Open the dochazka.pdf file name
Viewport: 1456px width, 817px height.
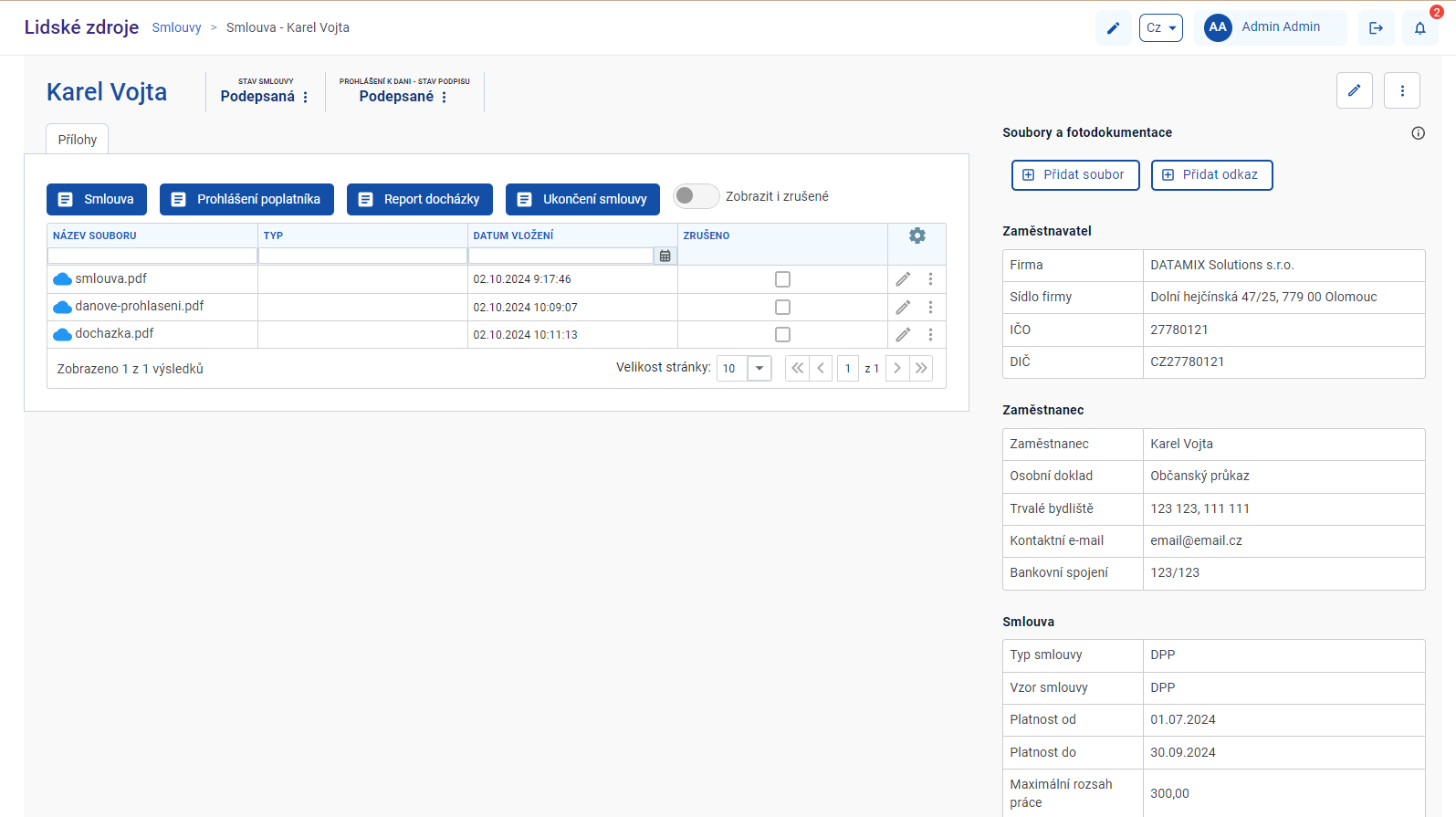tap(114, 333)
